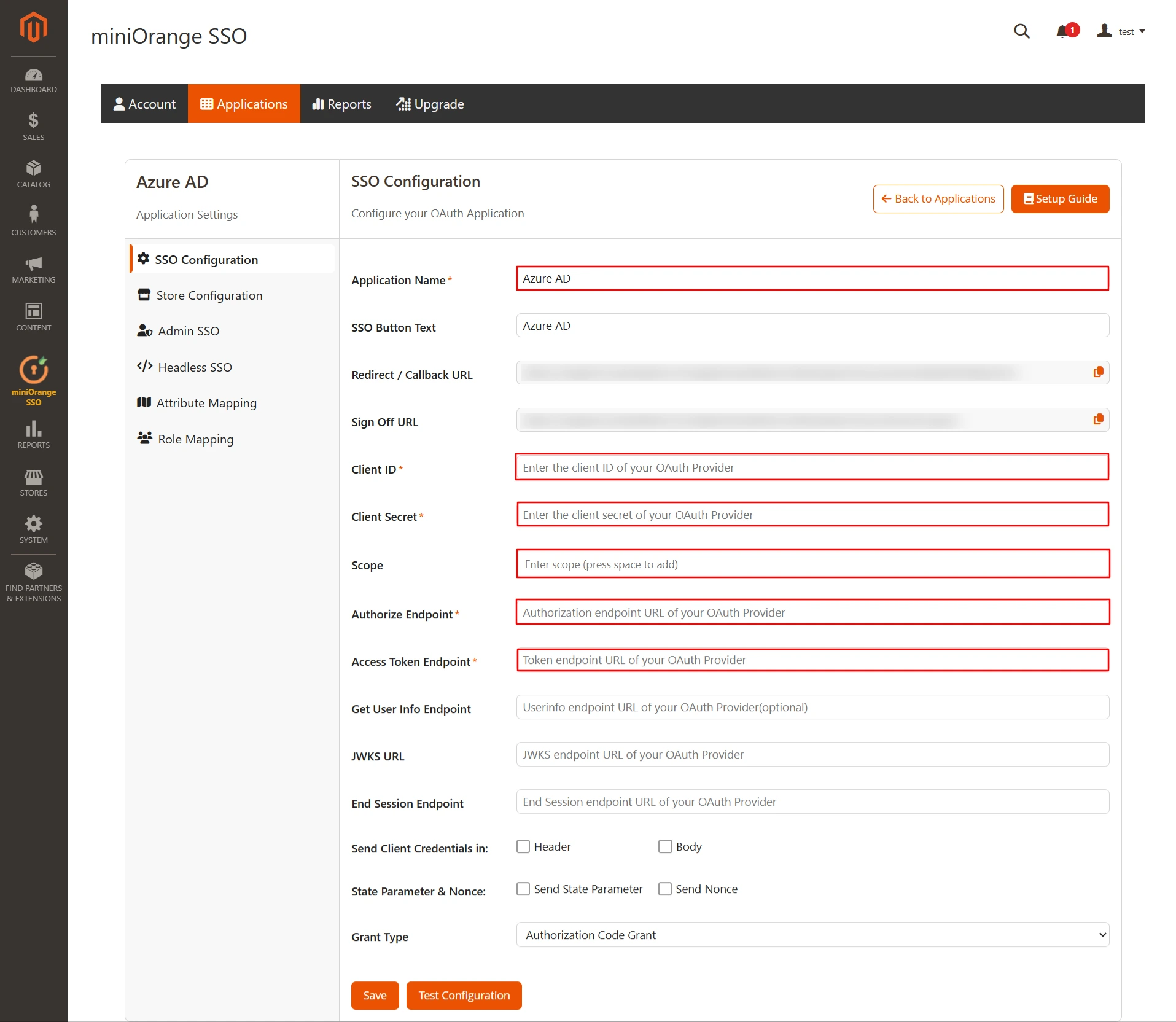Copy the Redirect / Callback URL
Viewport: 1176px width, 1022px height.
coord(1098,372)
